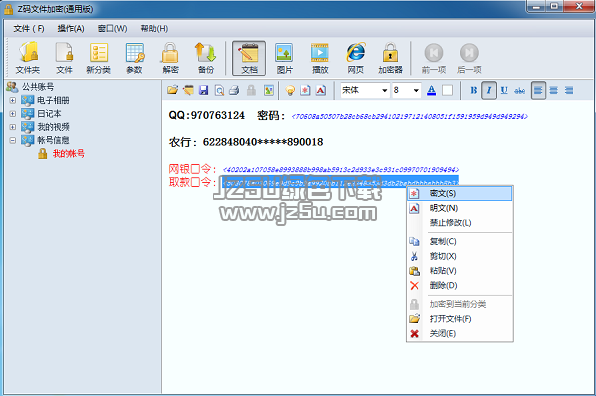Click the red asterisk ciphertext toolbar icon
596x396 pixels.
(x=305, y=90)
